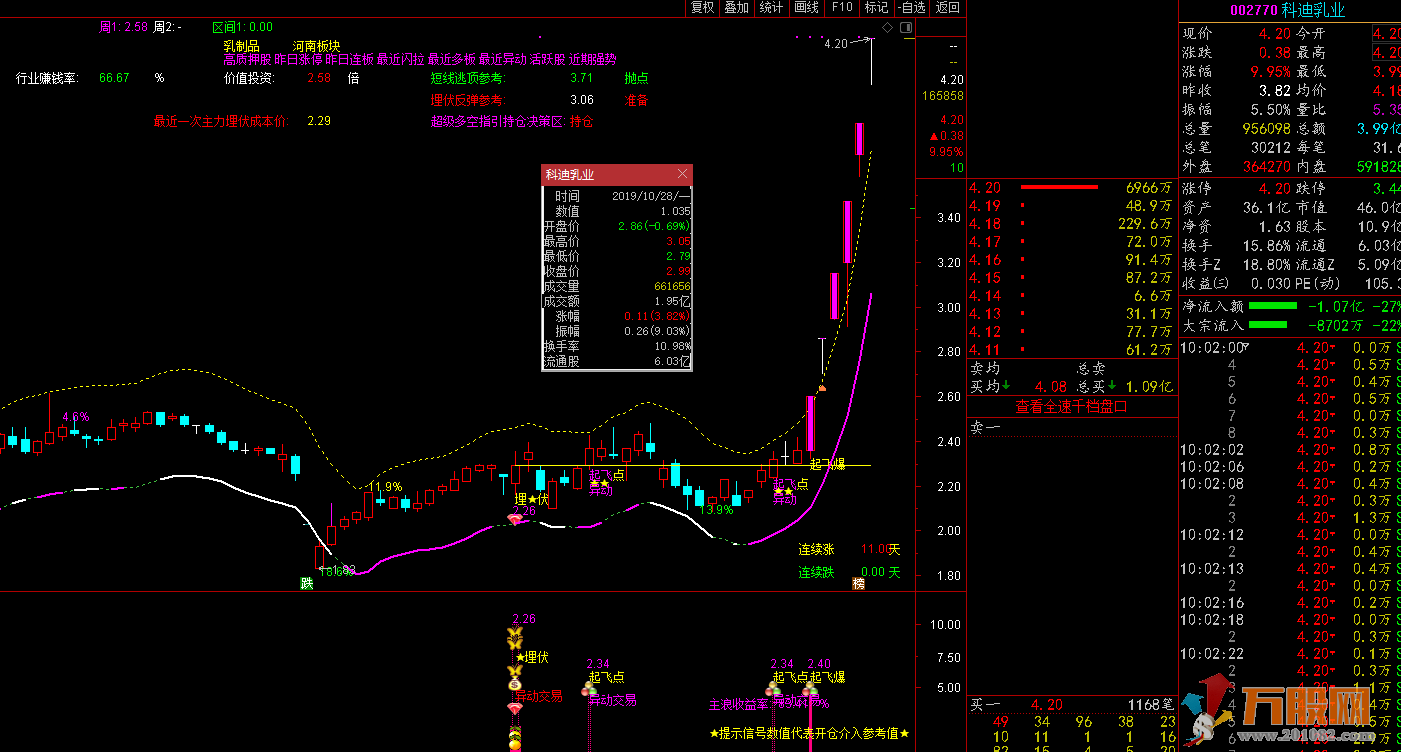
Task: Click the 返回 back button
Action: pos(946,8)
